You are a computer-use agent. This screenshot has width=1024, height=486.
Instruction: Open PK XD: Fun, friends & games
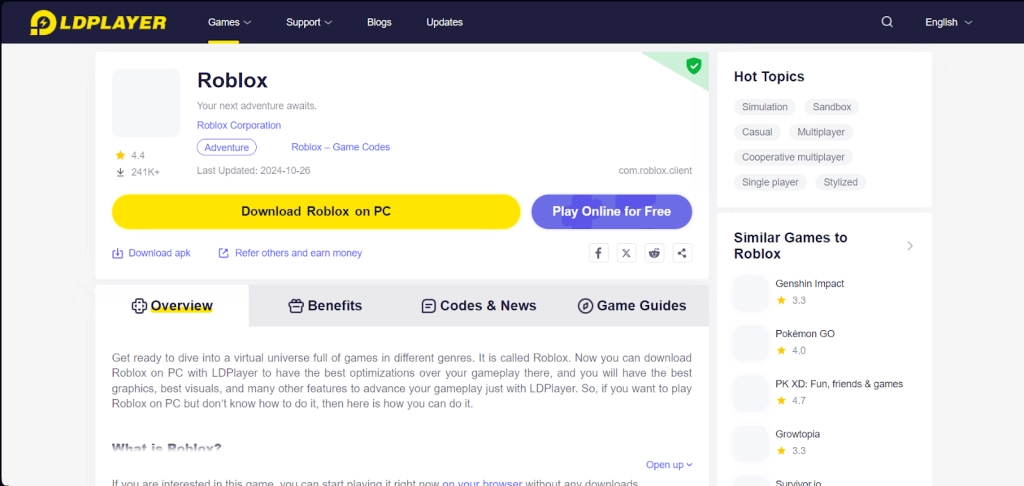(x=839, y=384)
